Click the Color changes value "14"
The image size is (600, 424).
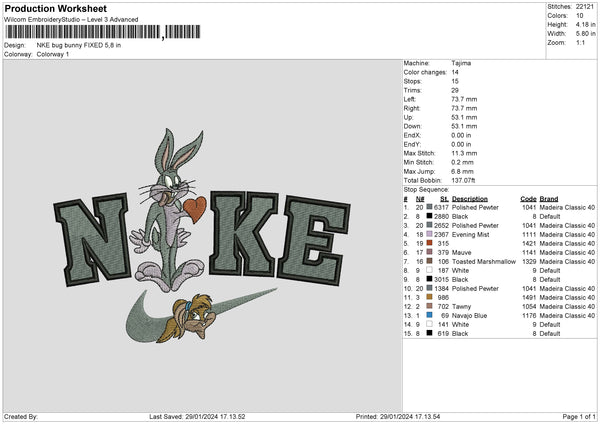point(455,72)
